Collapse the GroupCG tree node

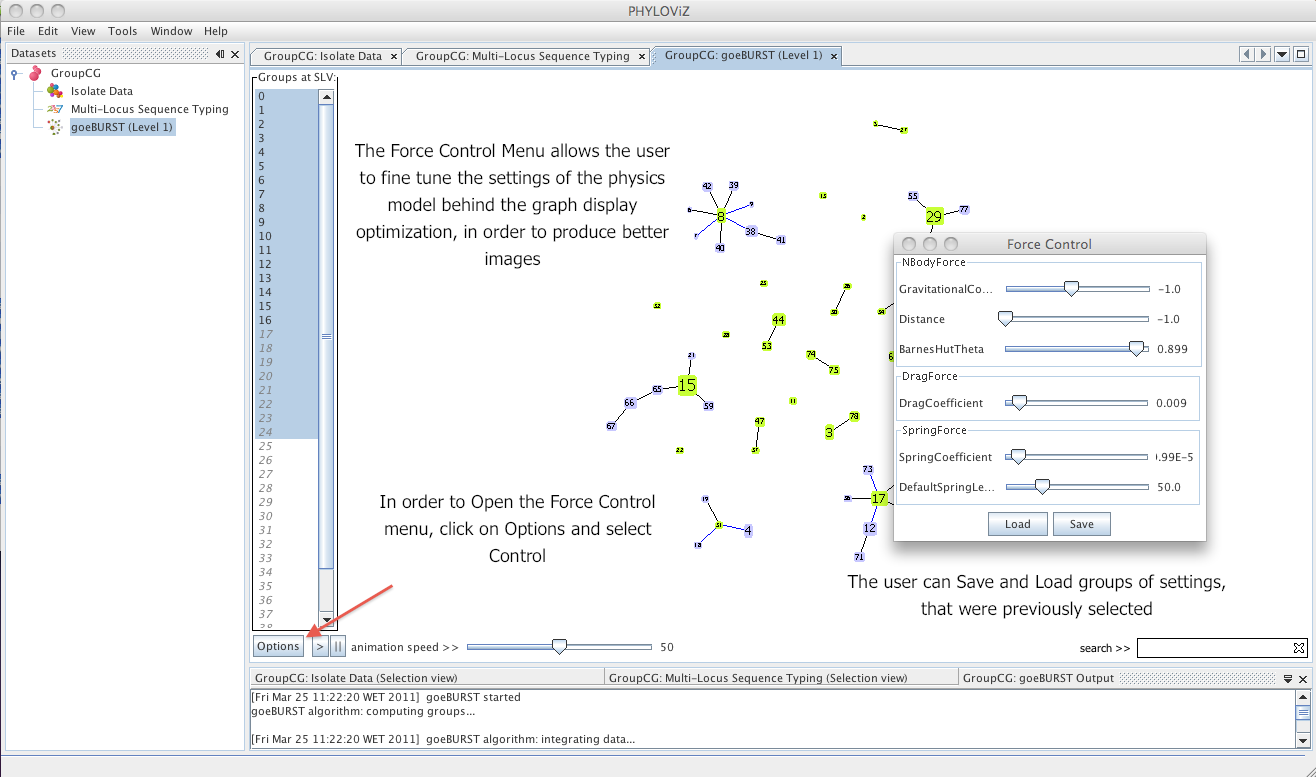(x=15, y=73)
